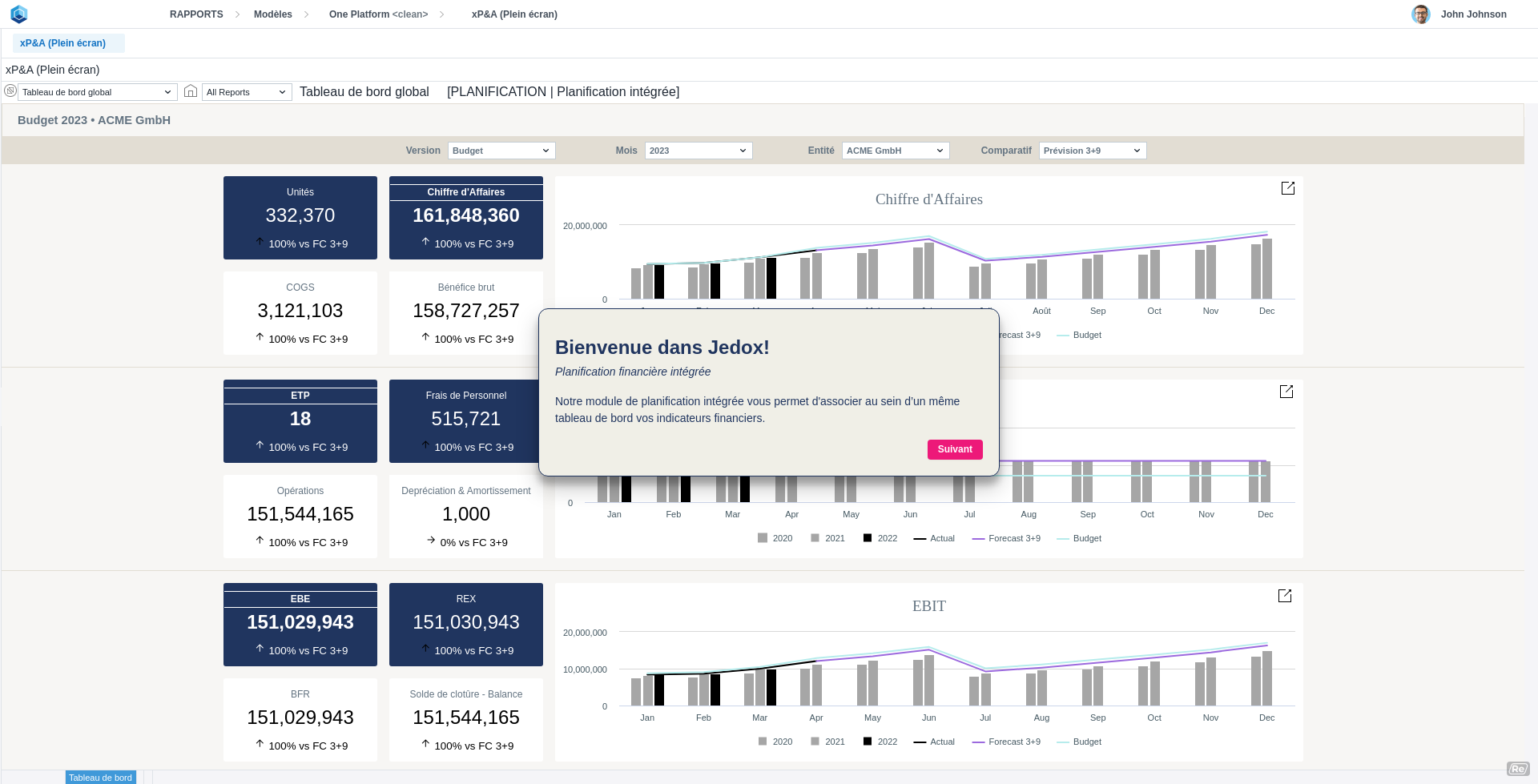The width and height of the screenshot is (1538, 784).
Task: Click the Jedox logo icon
Action: coord(19,14)
